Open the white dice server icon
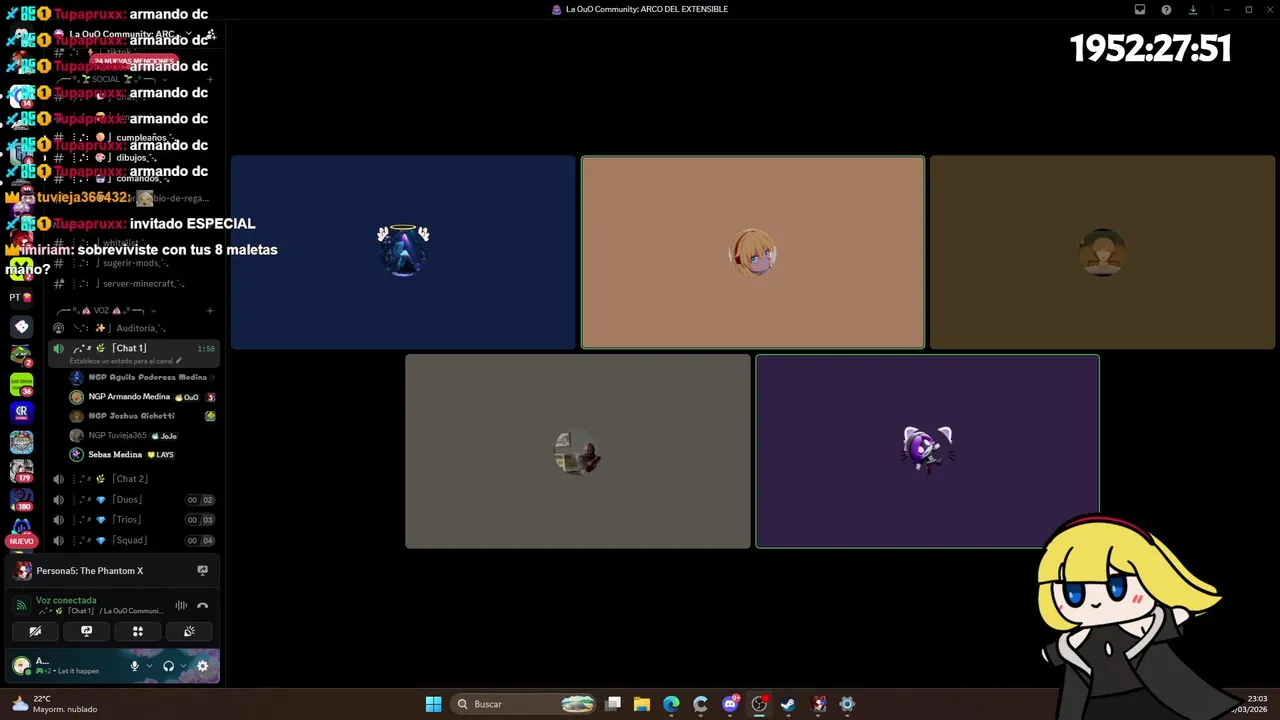The image size is (1280, 720). click(21, 326)
